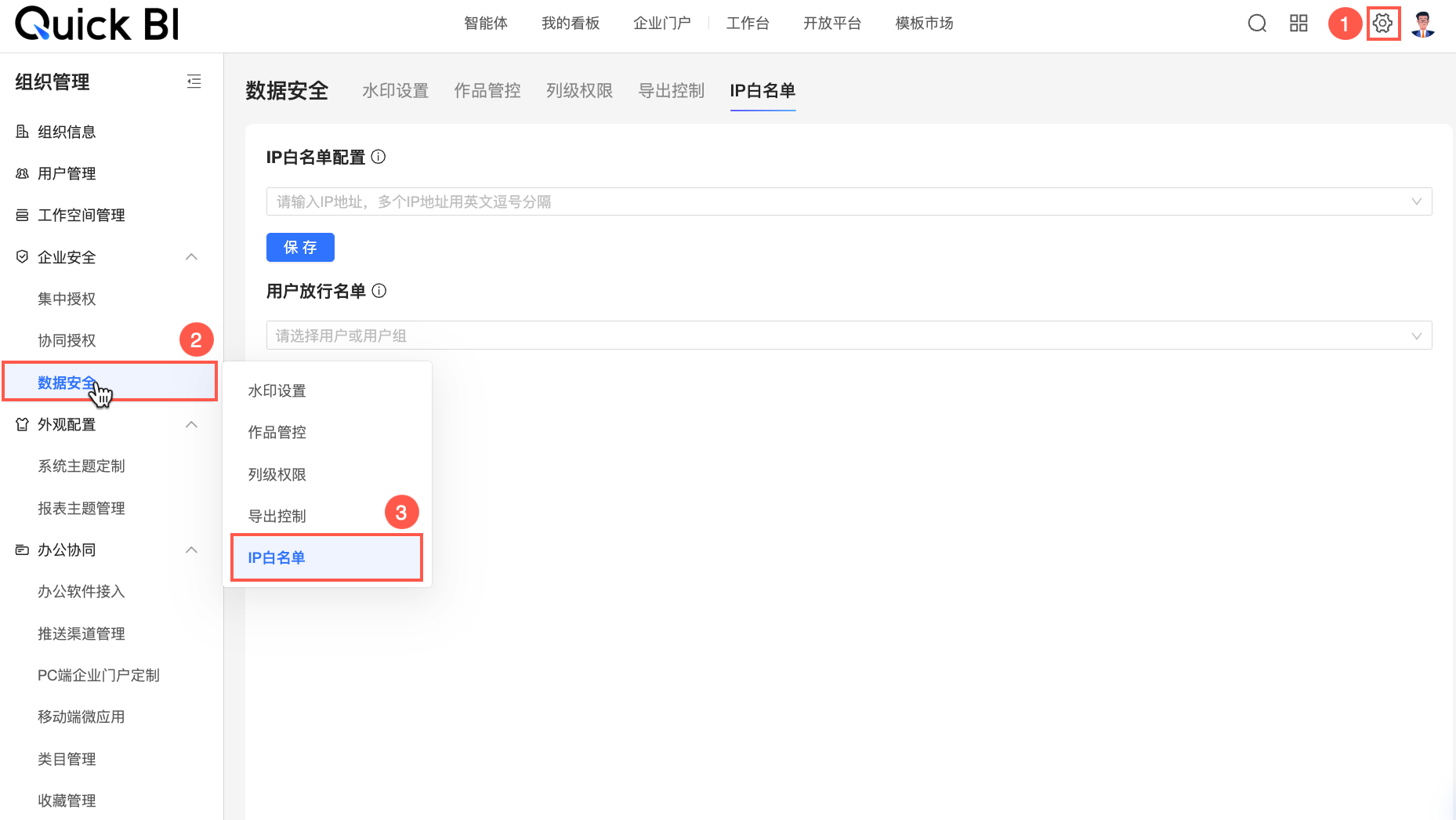This screenshot has height=820, width=1456.
Task: Choose IP白名单 in the flyout menu
Action: (x=328, y=557)
